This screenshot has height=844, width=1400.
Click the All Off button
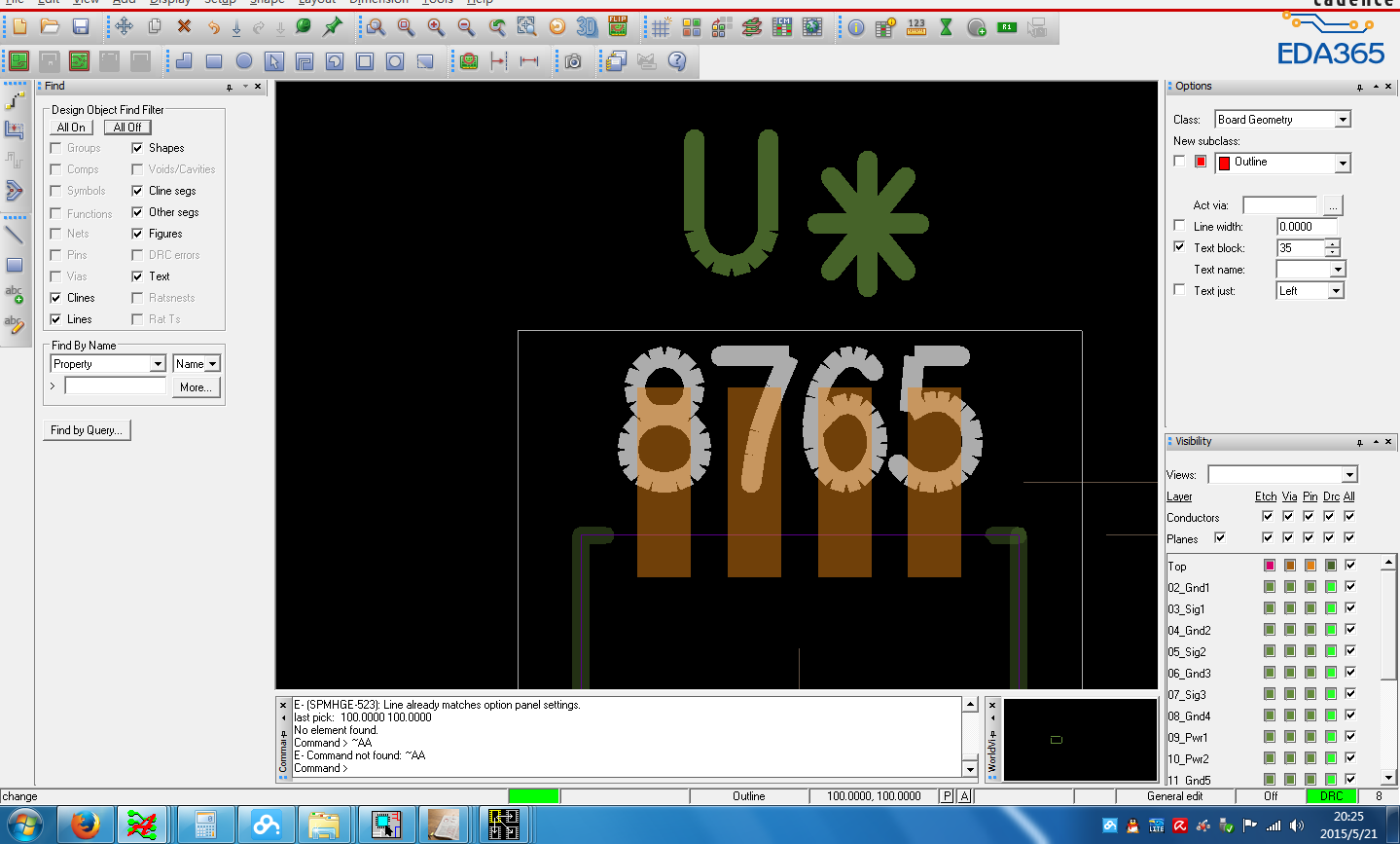(x=127, y=128)
